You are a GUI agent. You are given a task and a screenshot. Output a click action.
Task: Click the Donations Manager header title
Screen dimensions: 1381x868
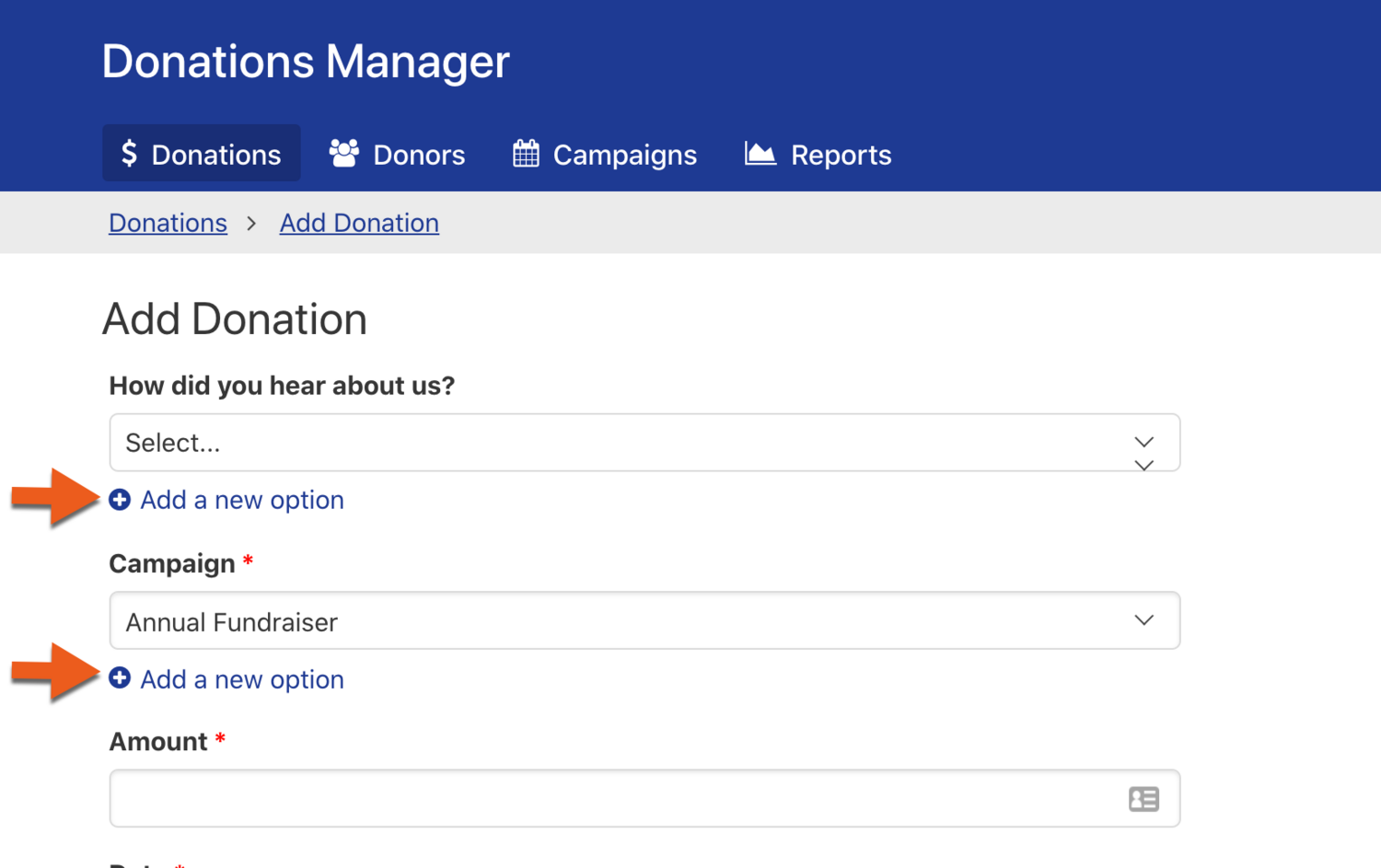306,62
